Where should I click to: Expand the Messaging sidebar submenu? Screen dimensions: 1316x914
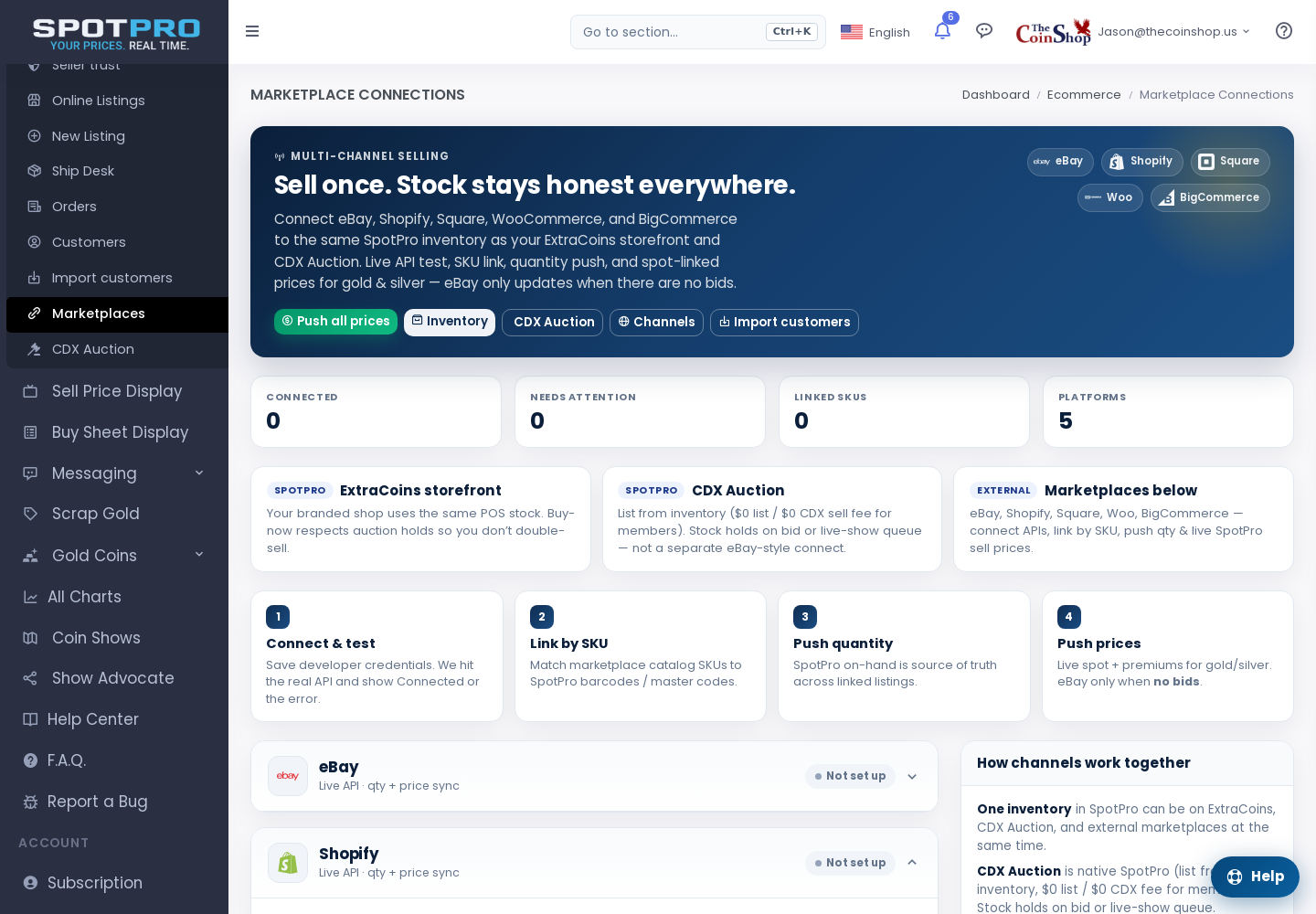199,473
